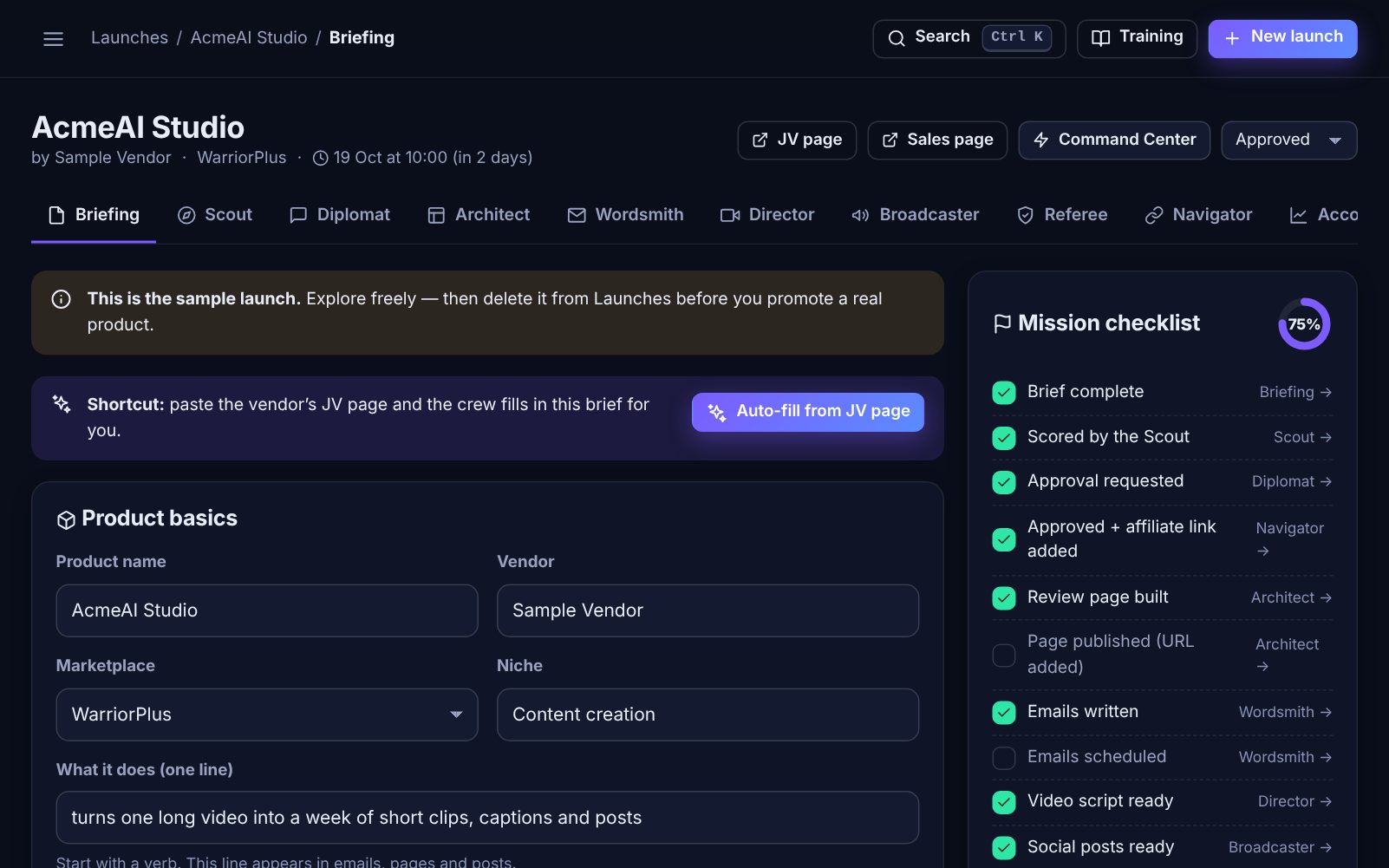
Task: Switch to the Architect tab
Action: coord(479,215)
